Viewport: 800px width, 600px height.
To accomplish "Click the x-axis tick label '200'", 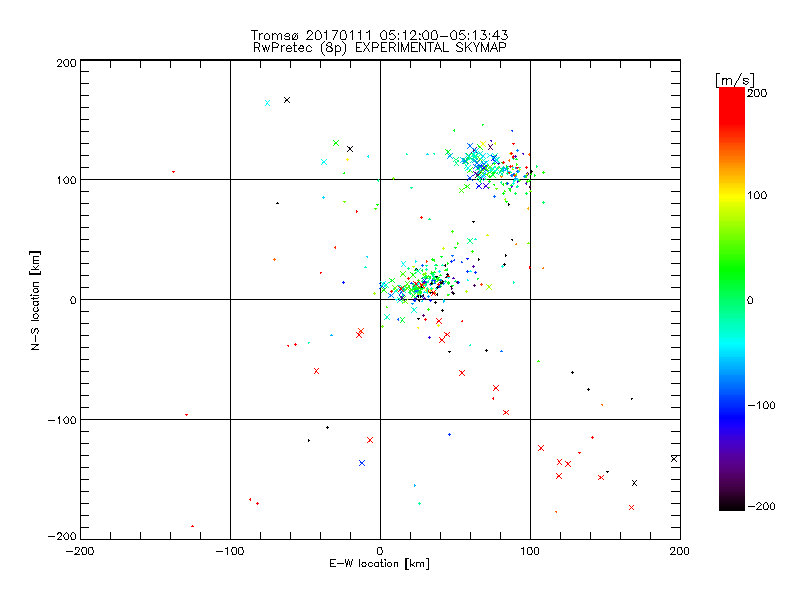I will 680,551.
